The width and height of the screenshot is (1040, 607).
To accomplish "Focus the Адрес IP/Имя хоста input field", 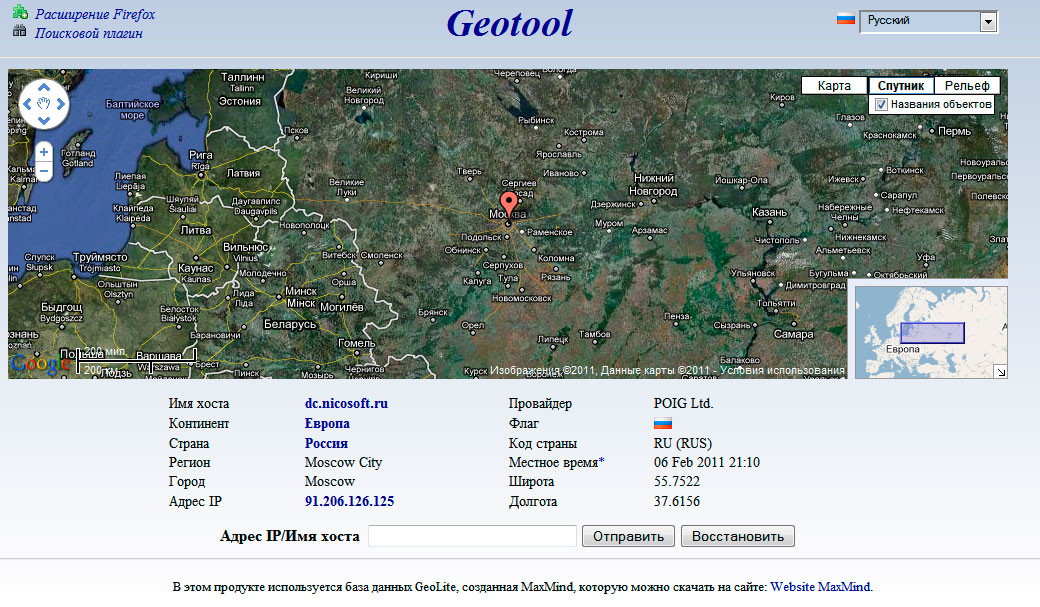I will tap(472, 536).
